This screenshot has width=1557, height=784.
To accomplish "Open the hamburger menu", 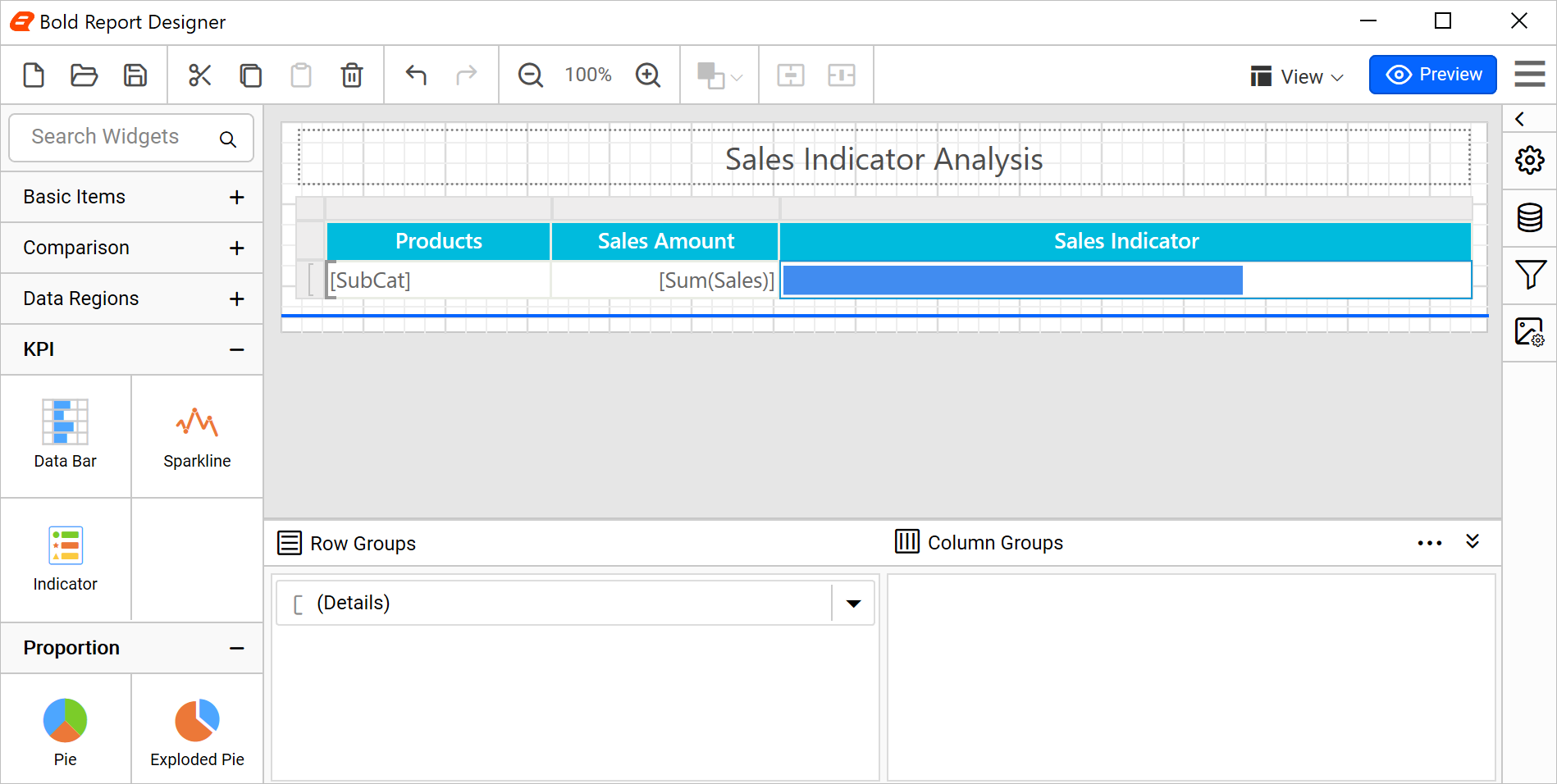I will pos(1530,75).
